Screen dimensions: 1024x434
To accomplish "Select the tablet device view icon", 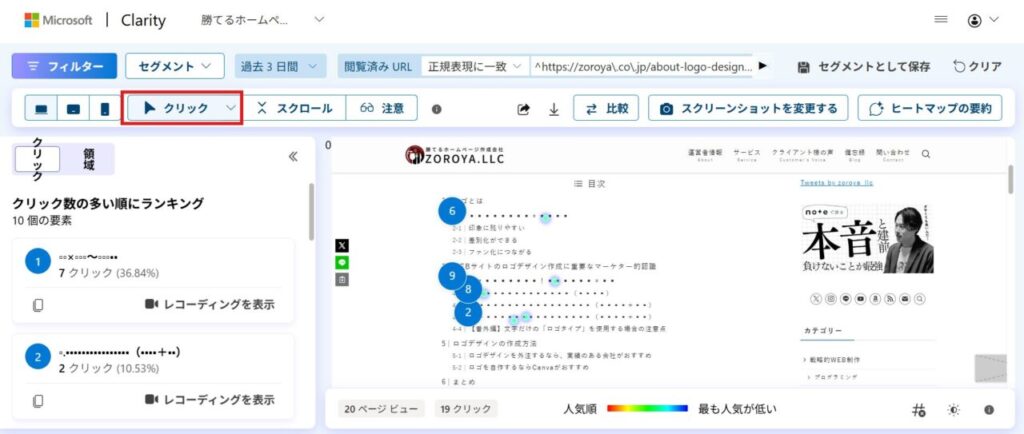I will tap(73, 108).
